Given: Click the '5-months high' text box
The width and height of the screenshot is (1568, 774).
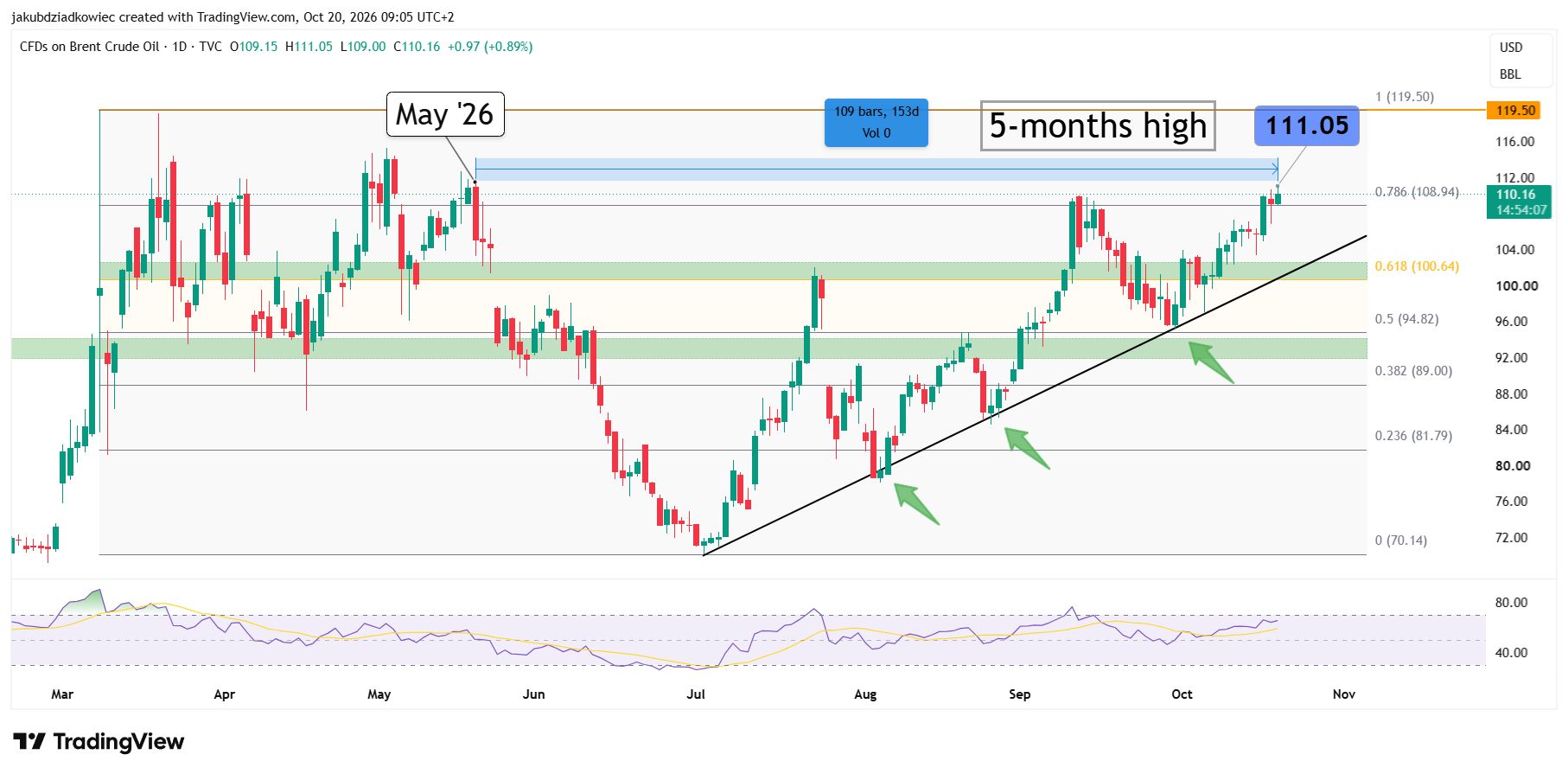Looking at the screenshot, I should 1098,126.
